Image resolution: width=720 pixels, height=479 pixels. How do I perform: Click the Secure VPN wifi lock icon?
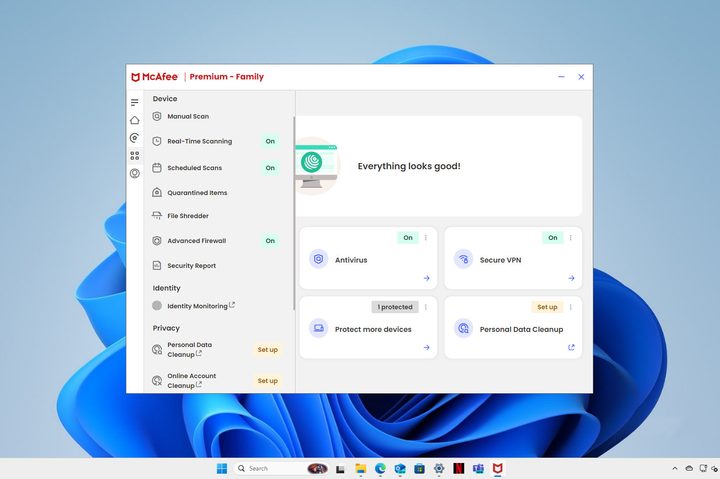point(463,259)
